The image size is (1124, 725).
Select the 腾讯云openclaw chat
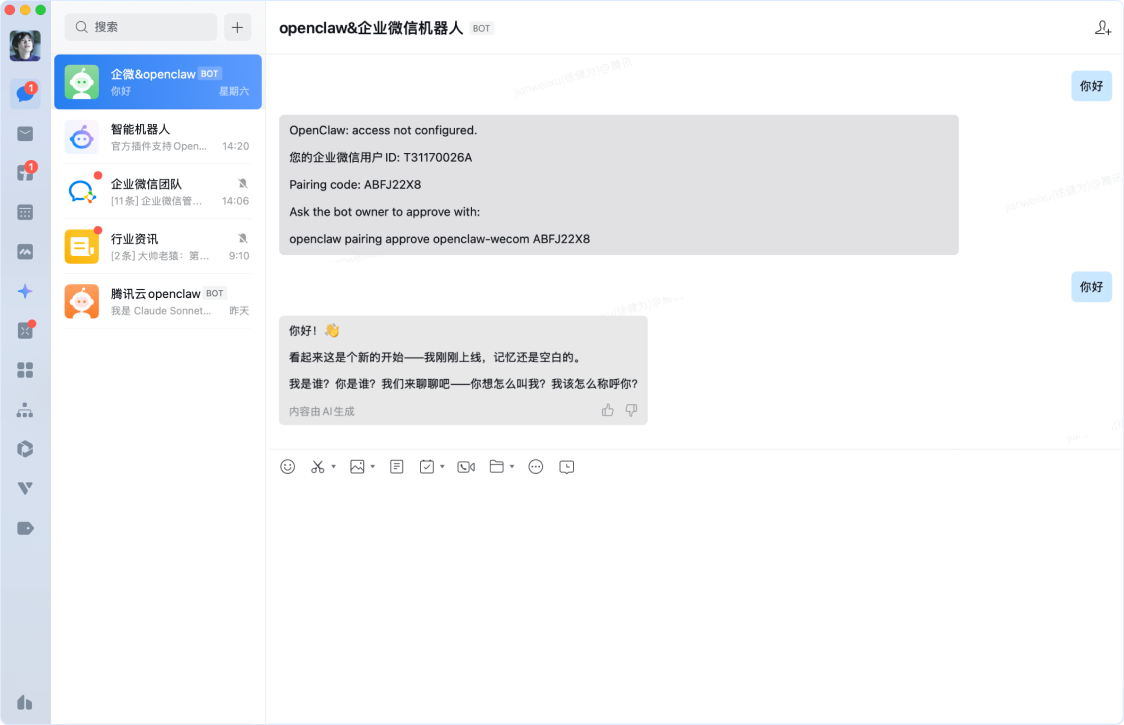[x=158, y=301]
